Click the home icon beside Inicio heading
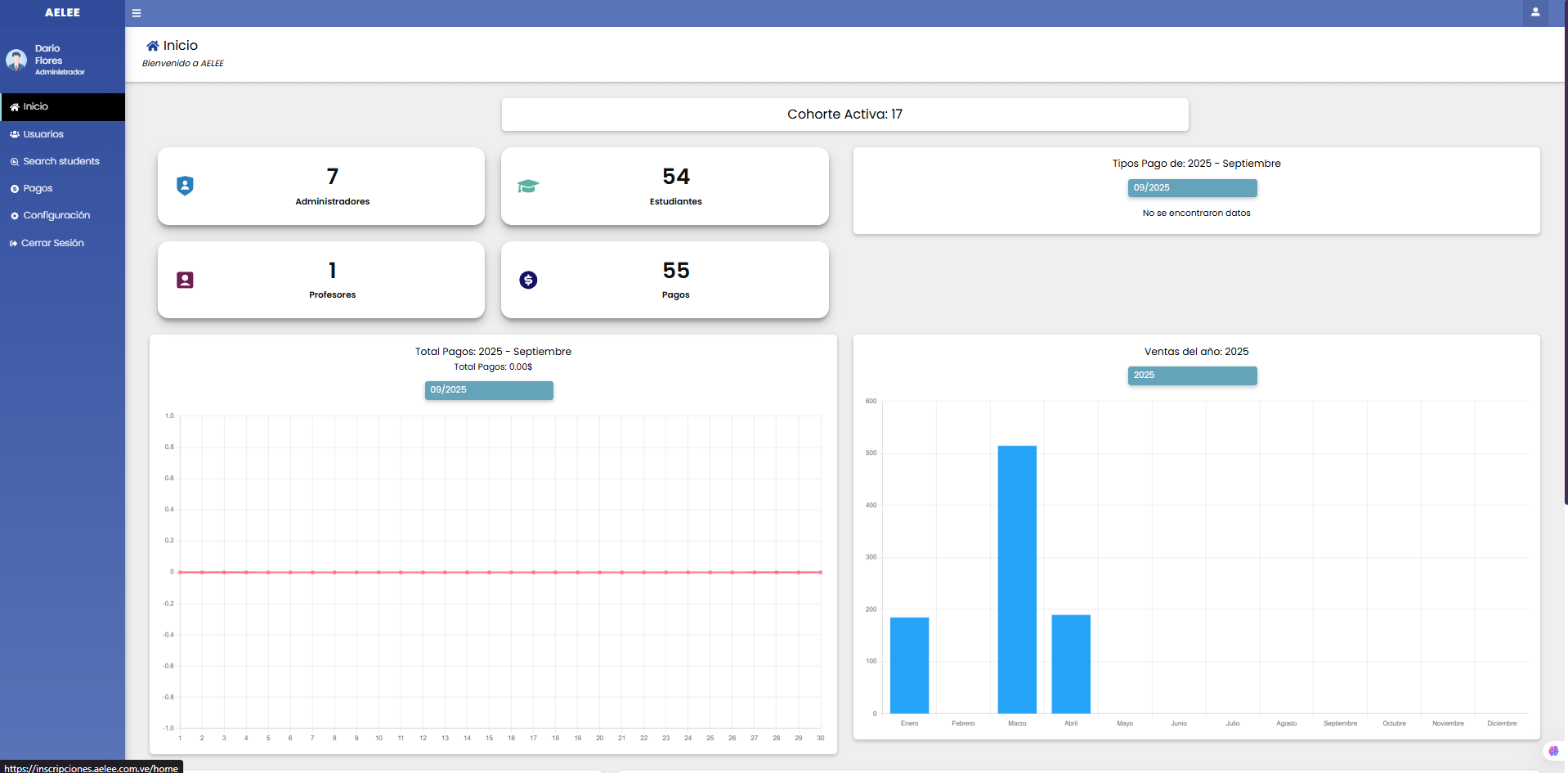Screen dimensions: 1568x773 tap(152, 46)
